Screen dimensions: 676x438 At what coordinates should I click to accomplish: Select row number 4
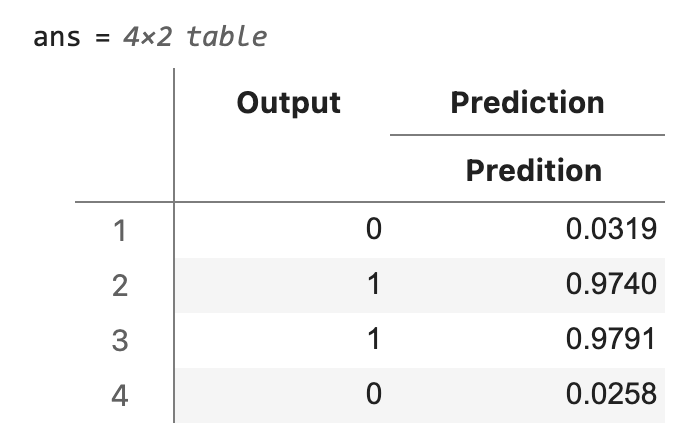(x=120, y=396)
